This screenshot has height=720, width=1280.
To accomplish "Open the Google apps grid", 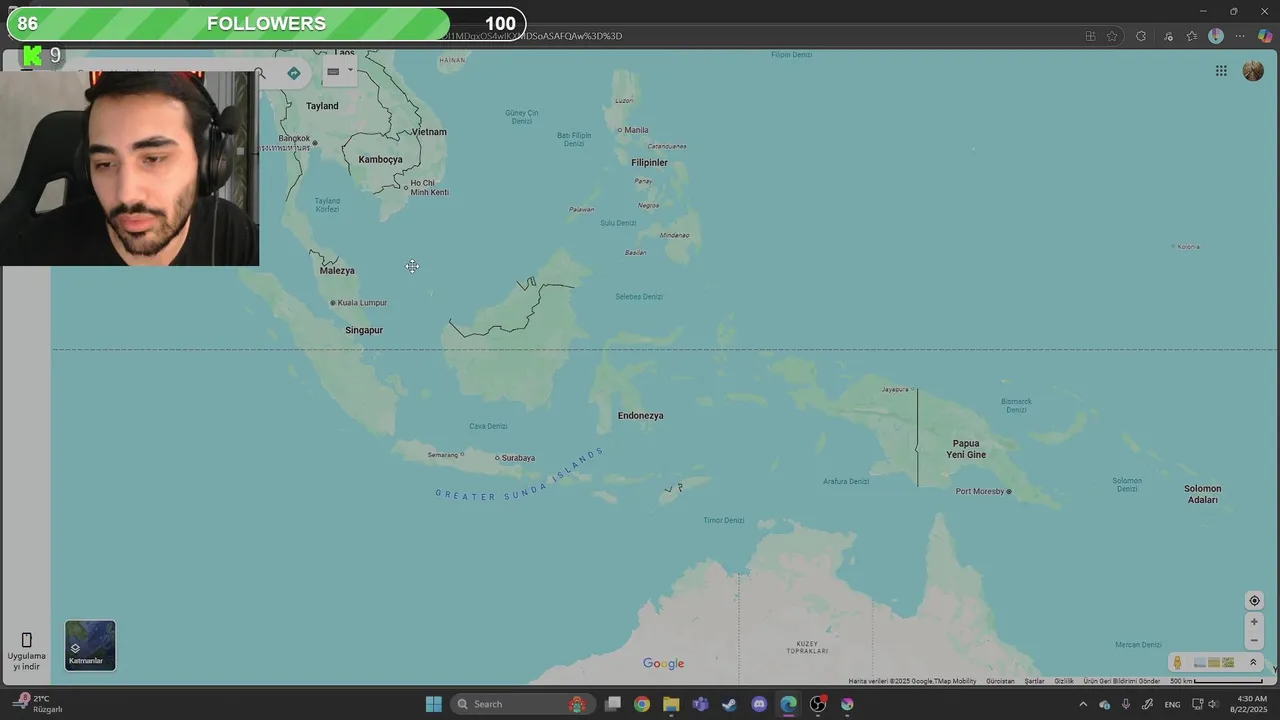I will pyautogui.click(x=1221, y=70).
